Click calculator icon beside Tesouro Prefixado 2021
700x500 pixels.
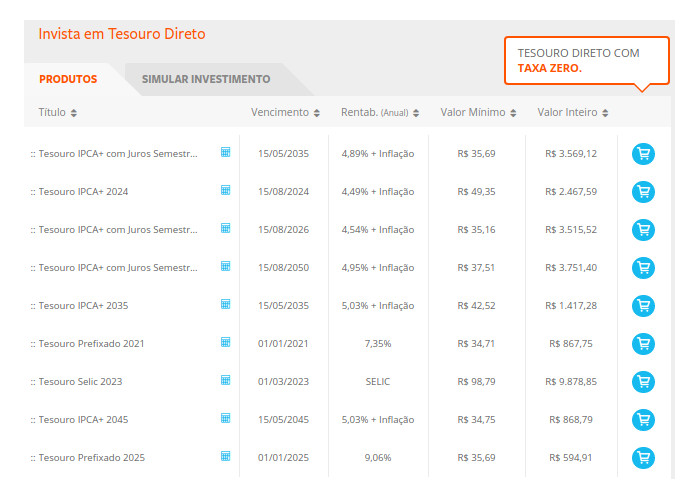[226, 342]
